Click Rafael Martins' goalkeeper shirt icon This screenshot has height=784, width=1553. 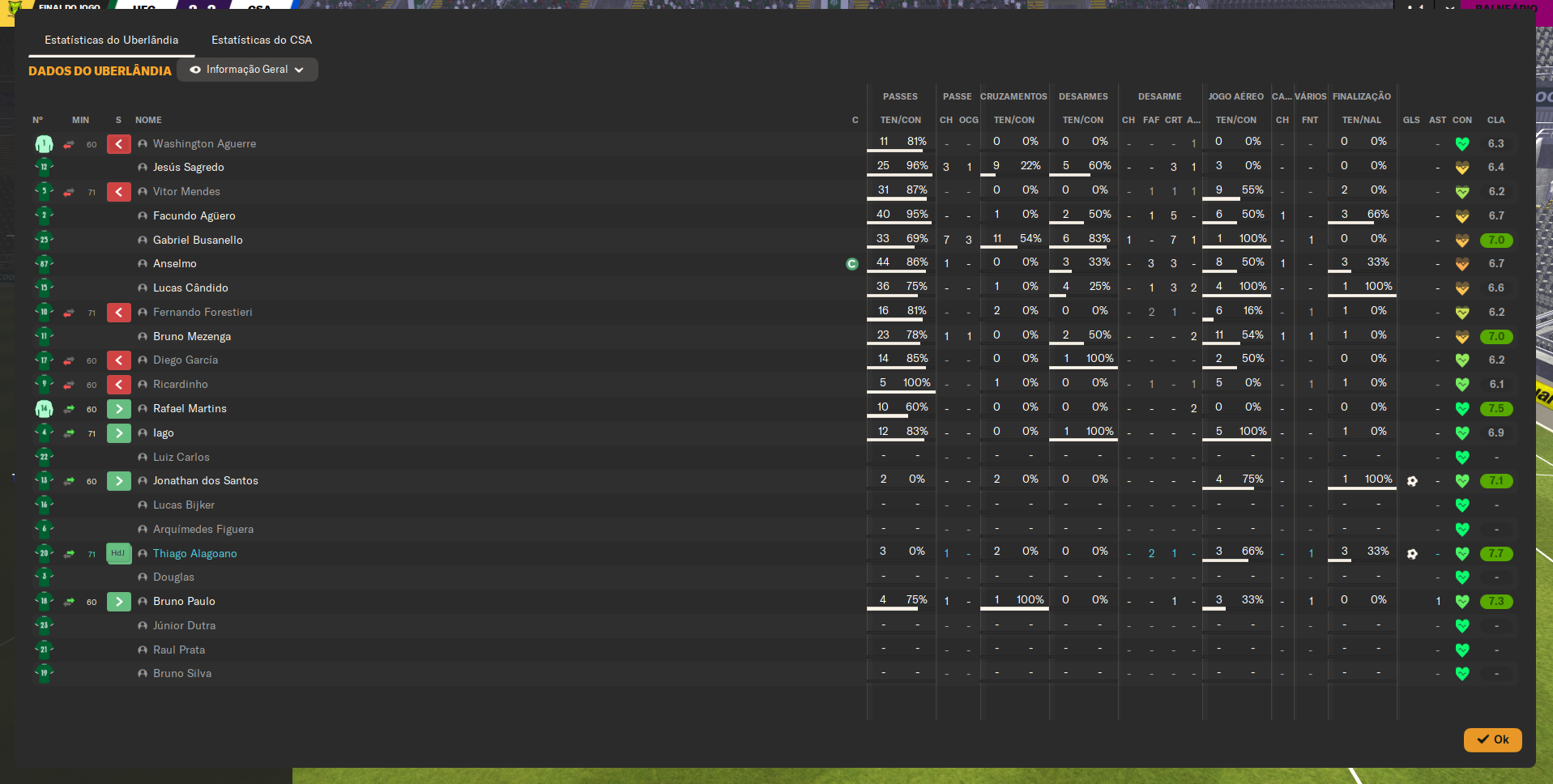(x=44, y=409)
